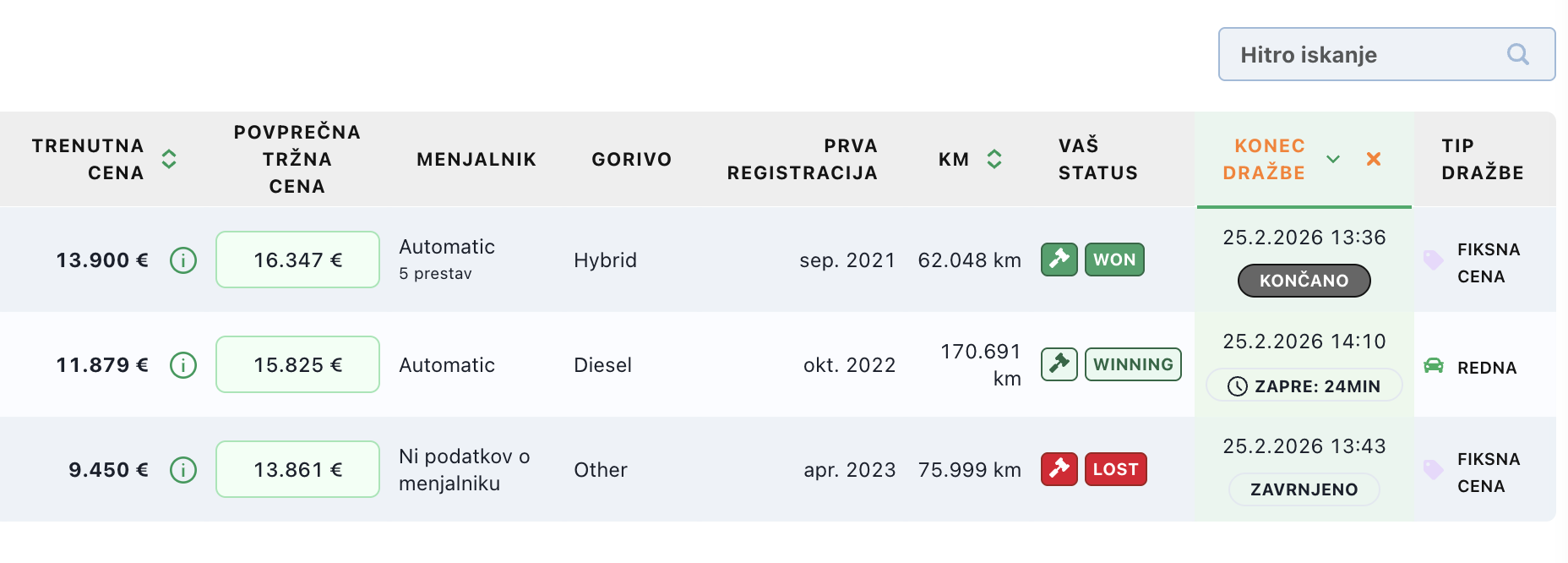Screen dimensions: 1568x563
Task: Click the ZAPRE: 24MIN countdown pill
Action: coord(1304,386)
